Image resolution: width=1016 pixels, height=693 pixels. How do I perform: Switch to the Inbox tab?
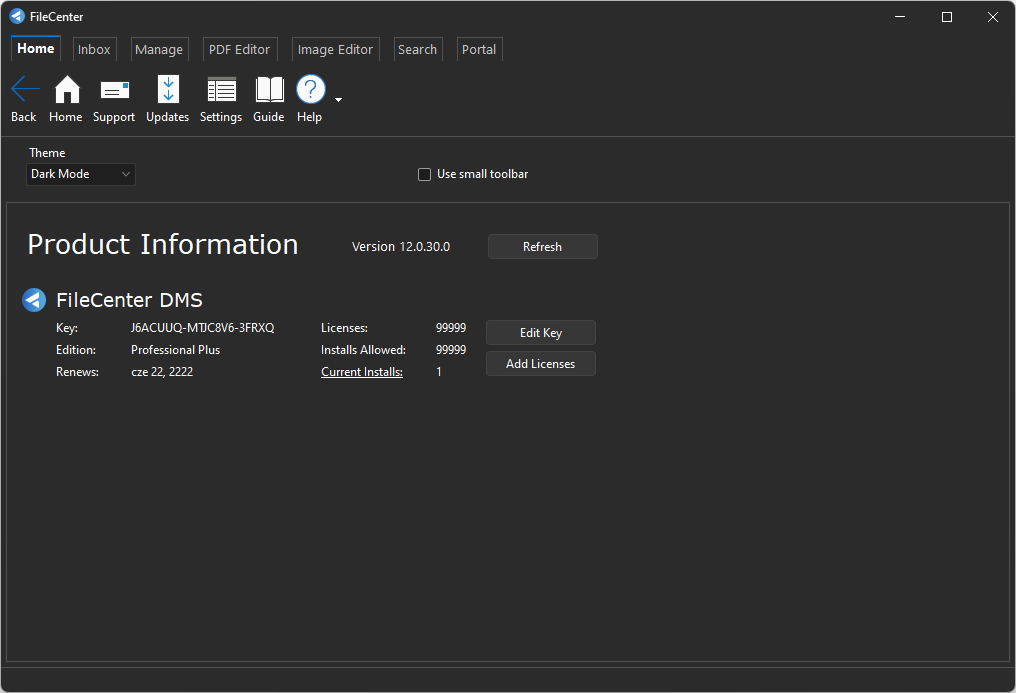[x=94, y=49]
